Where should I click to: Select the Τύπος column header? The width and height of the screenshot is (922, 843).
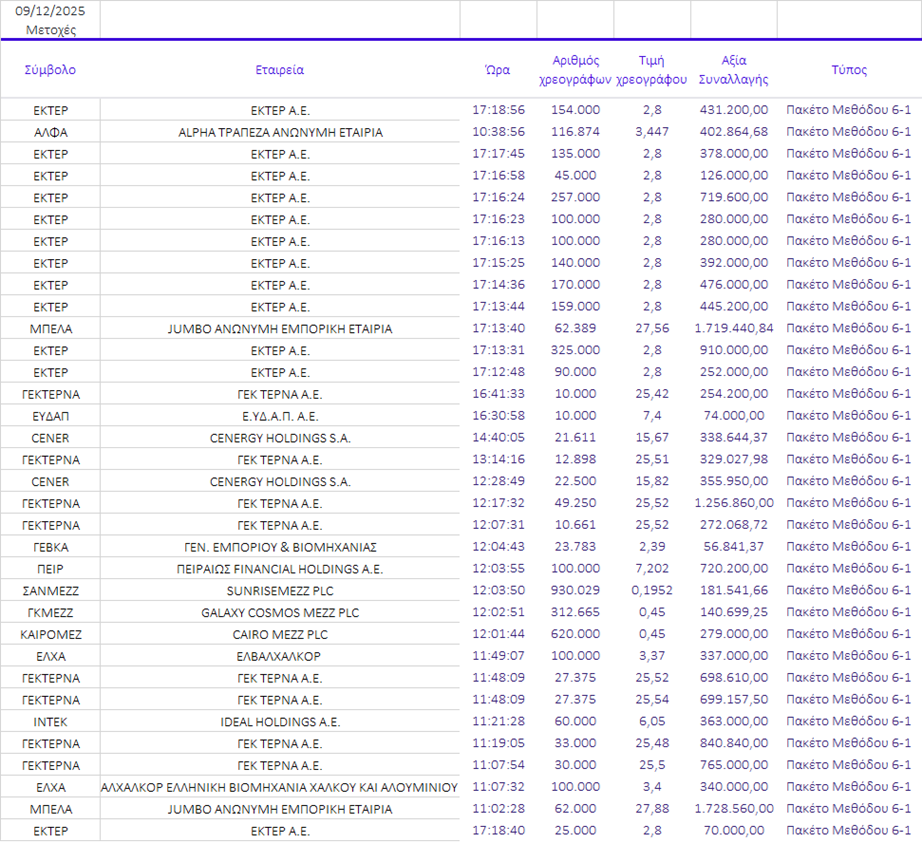[848, 70]
